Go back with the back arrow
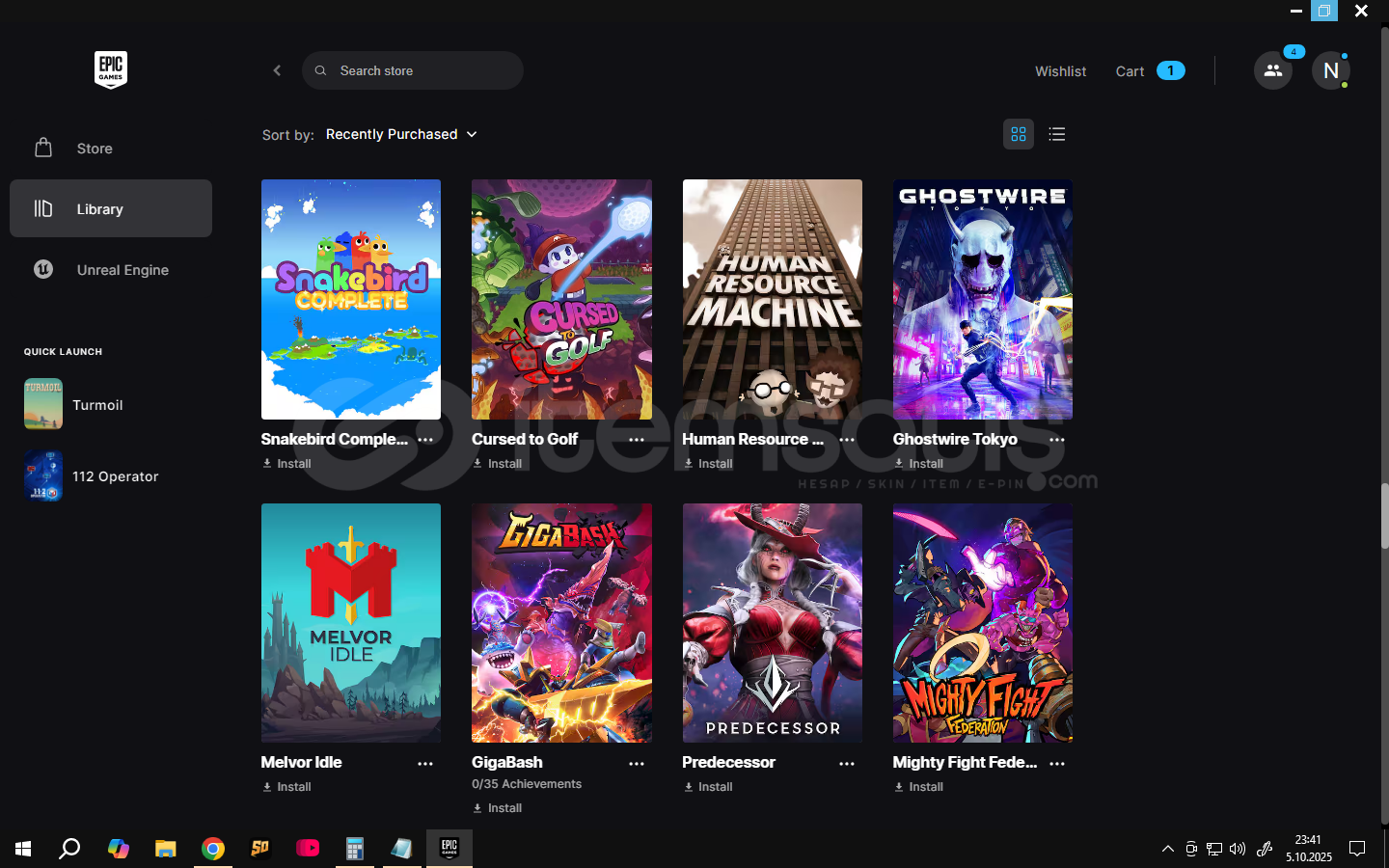Viewport: 1389px width, 868px height. (277, 70)
